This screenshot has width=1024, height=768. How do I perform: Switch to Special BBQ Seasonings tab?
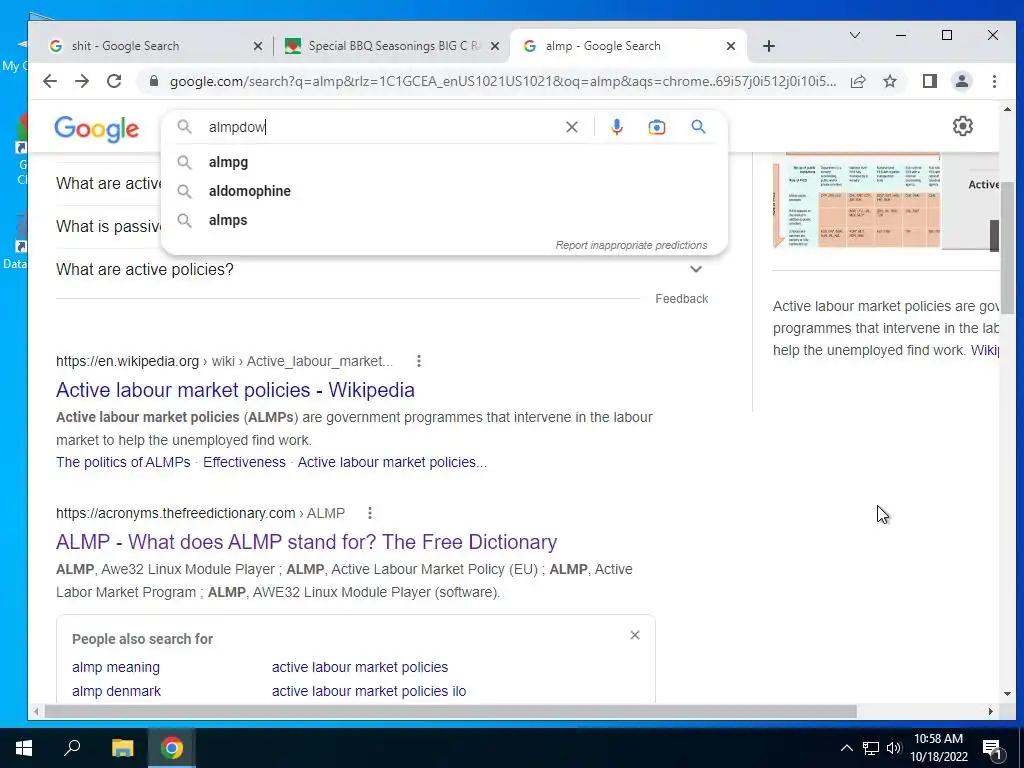click(392, 46)
